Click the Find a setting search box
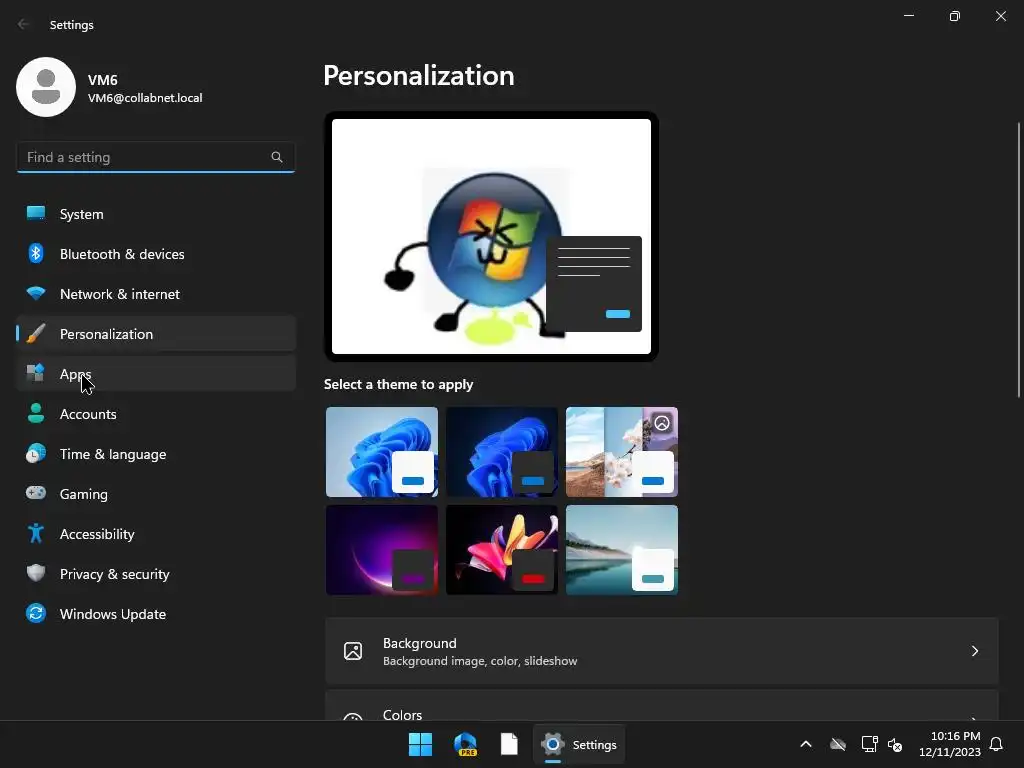The width and height of the screenshot is (1024, 768). [x=155, y=157]
